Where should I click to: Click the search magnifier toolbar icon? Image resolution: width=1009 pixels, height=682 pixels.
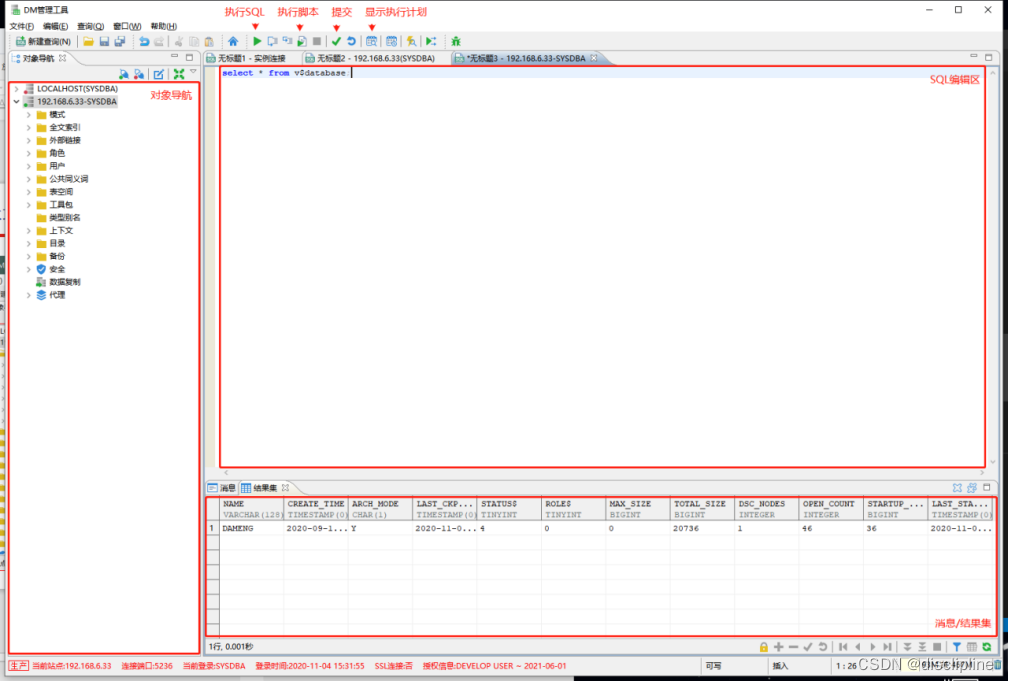tap(411, 41)
